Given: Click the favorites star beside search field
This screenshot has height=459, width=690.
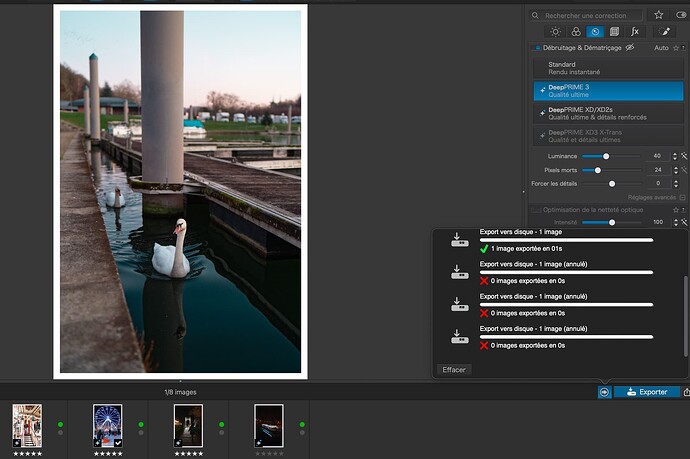Looking at the screenshot, I should (x=658, y=15).
